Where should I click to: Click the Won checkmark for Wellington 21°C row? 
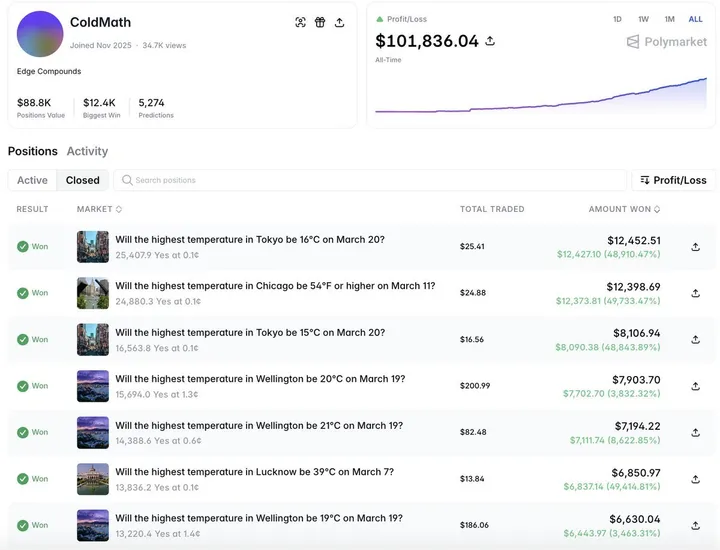[x=22, y=432]
